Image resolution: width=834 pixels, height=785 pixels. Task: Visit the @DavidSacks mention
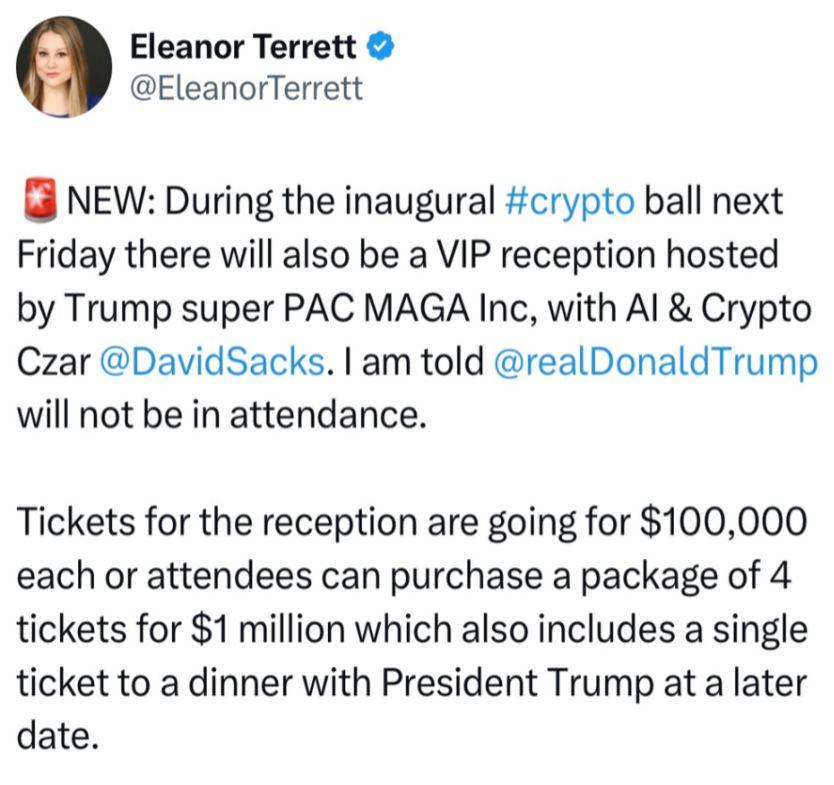click(214, 361)
